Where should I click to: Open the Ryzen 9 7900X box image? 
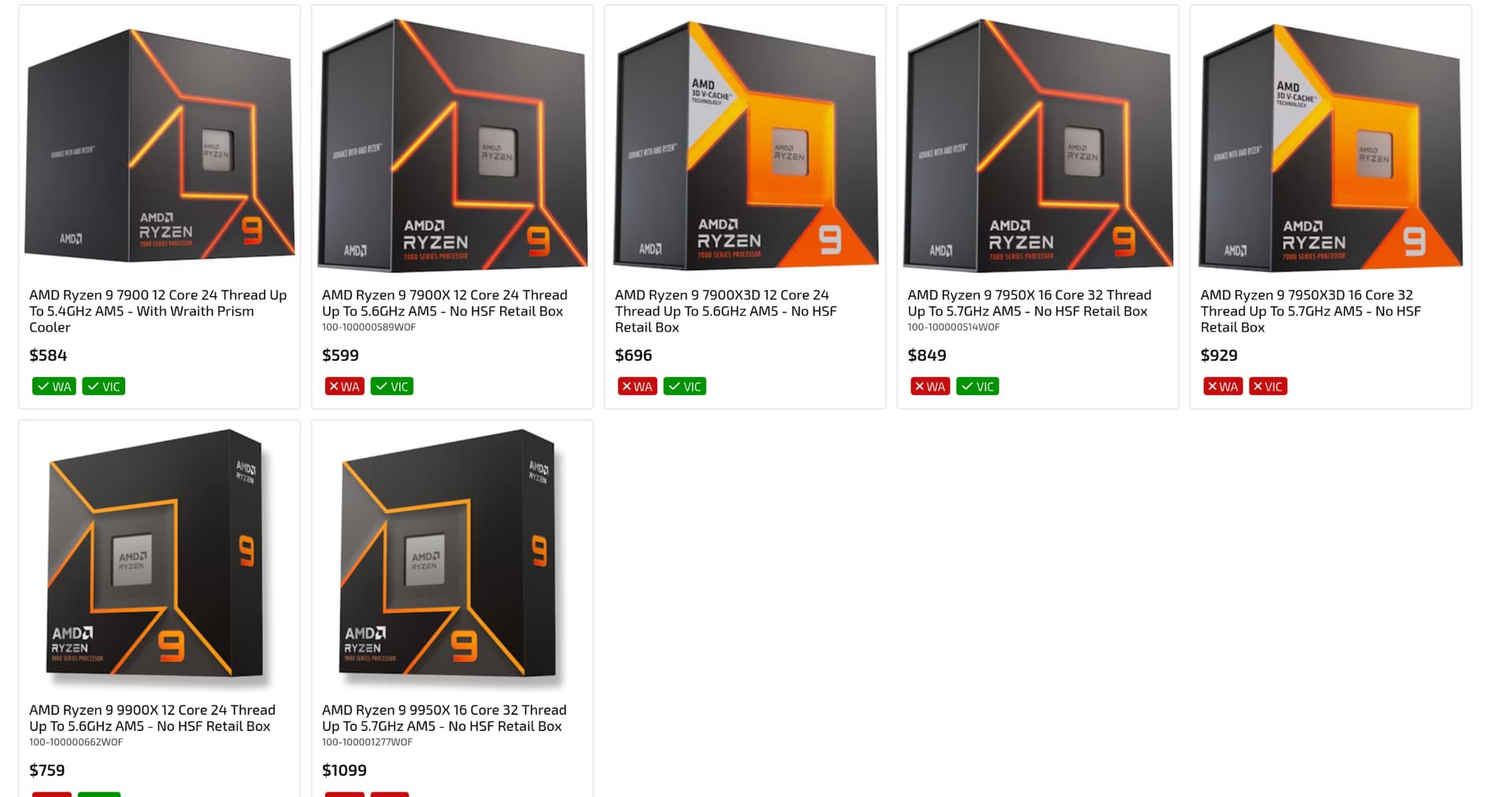pos(452,145)
